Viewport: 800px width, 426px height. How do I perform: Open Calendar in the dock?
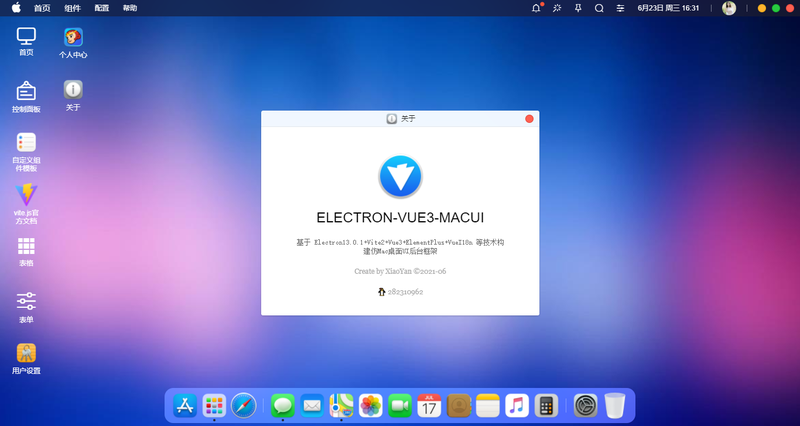(429, 406)
